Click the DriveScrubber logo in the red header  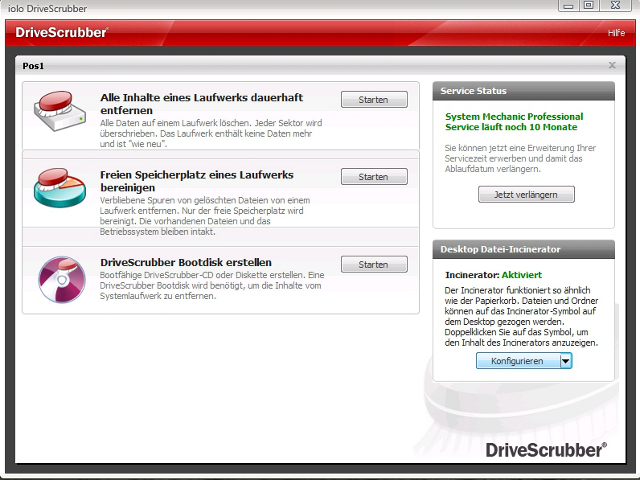tap(62, 32)
